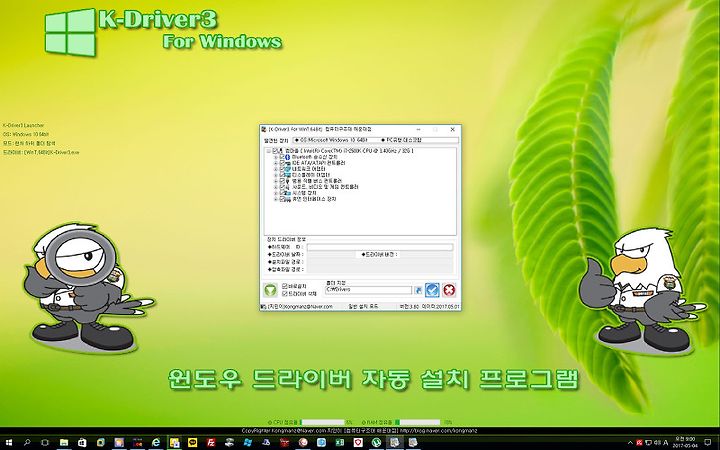
Task: Toggle the root computer node checkbox
Action: tap(275, 151)
